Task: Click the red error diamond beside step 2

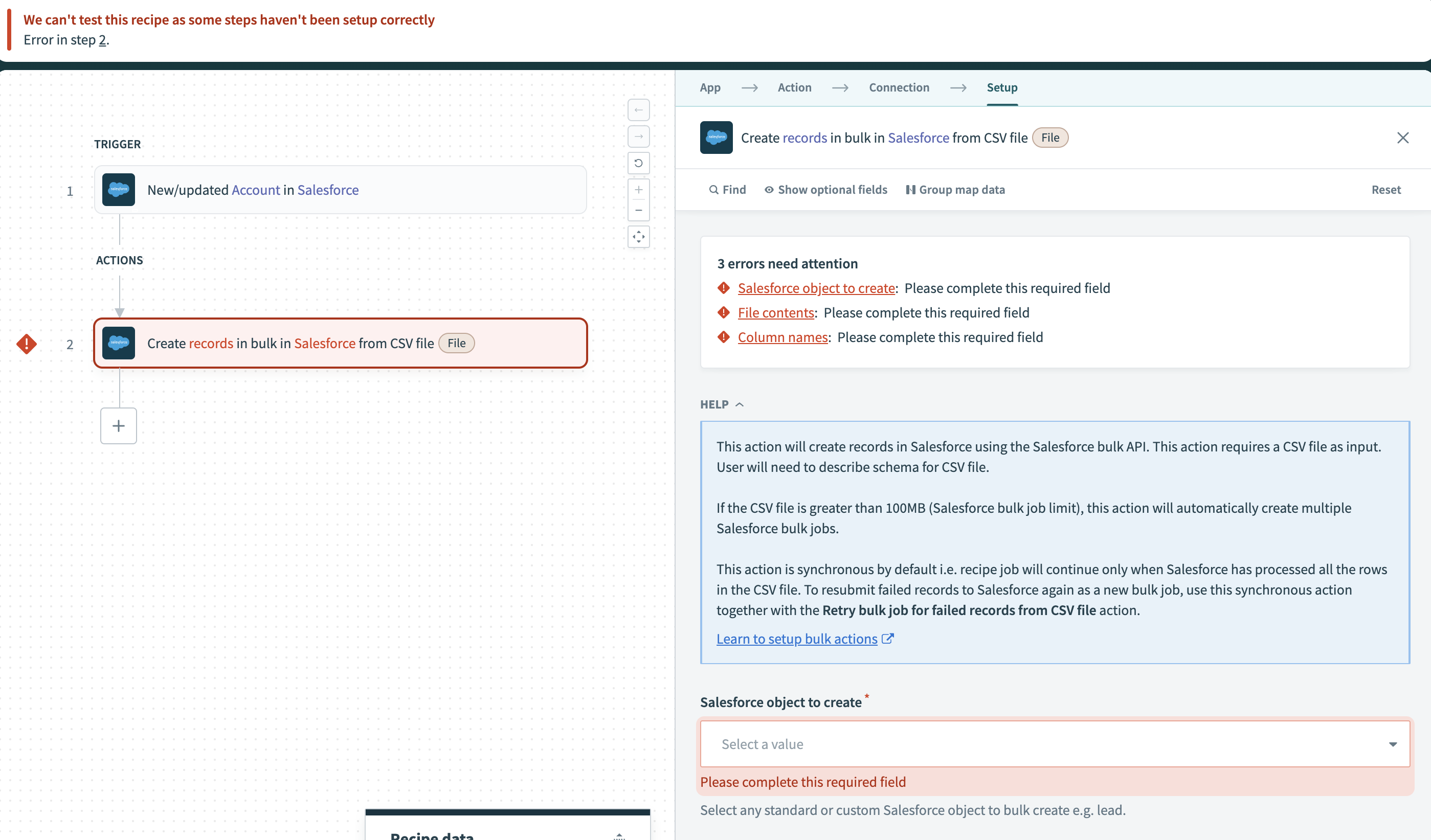Action: click(x=27, y=344)
